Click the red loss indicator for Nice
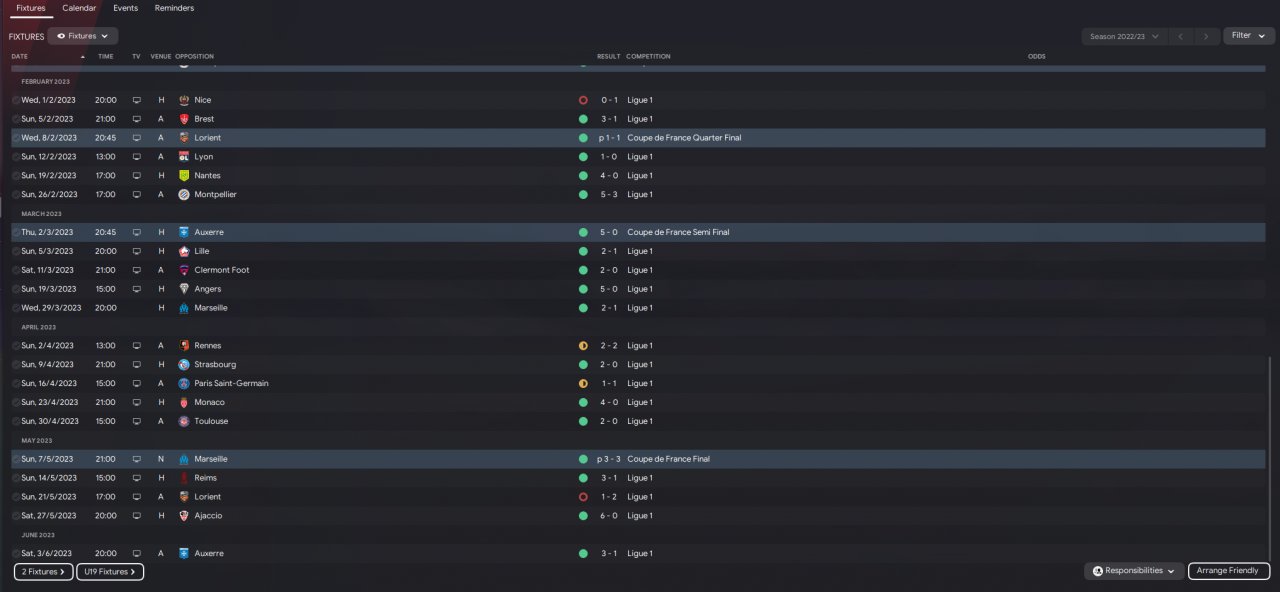Viewport: 1280px width, 592px height. pos(583,100)
